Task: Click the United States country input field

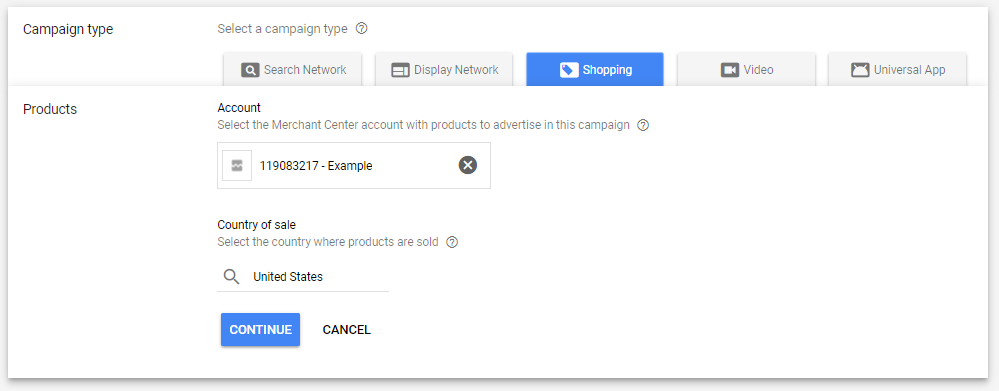Action: (x=303, y=277)
